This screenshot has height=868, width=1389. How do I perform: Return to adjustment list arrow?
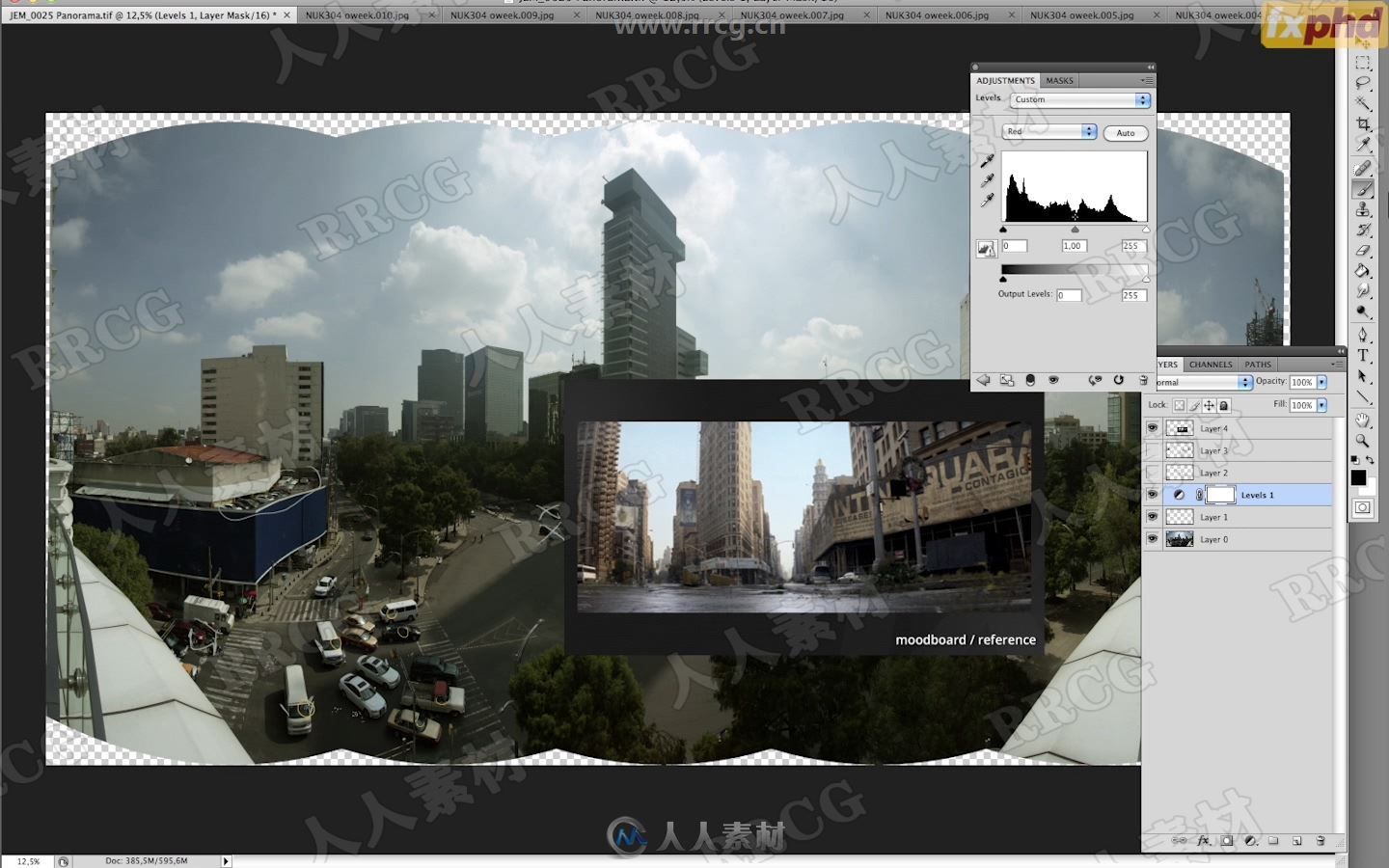[x=983, y=380]
